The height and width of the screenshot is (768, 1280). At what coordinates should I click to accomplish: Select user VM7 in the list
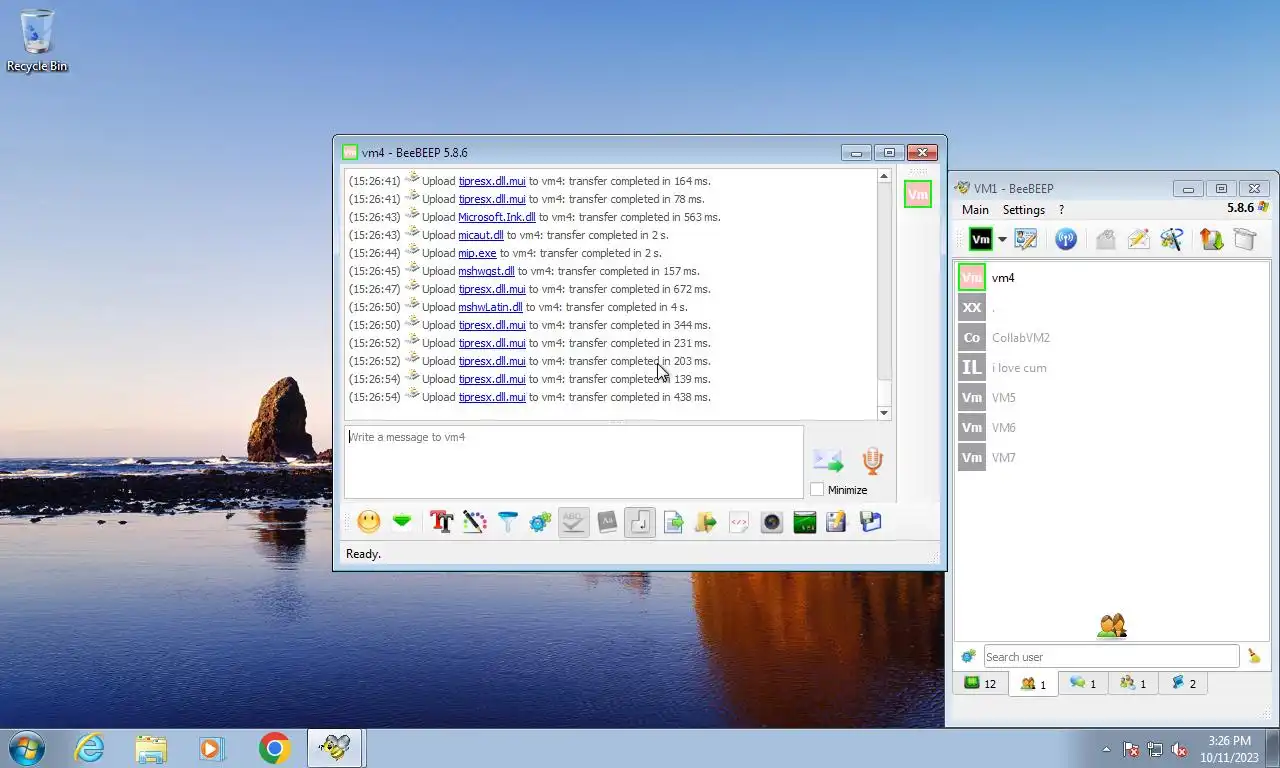click(1112, 458)
